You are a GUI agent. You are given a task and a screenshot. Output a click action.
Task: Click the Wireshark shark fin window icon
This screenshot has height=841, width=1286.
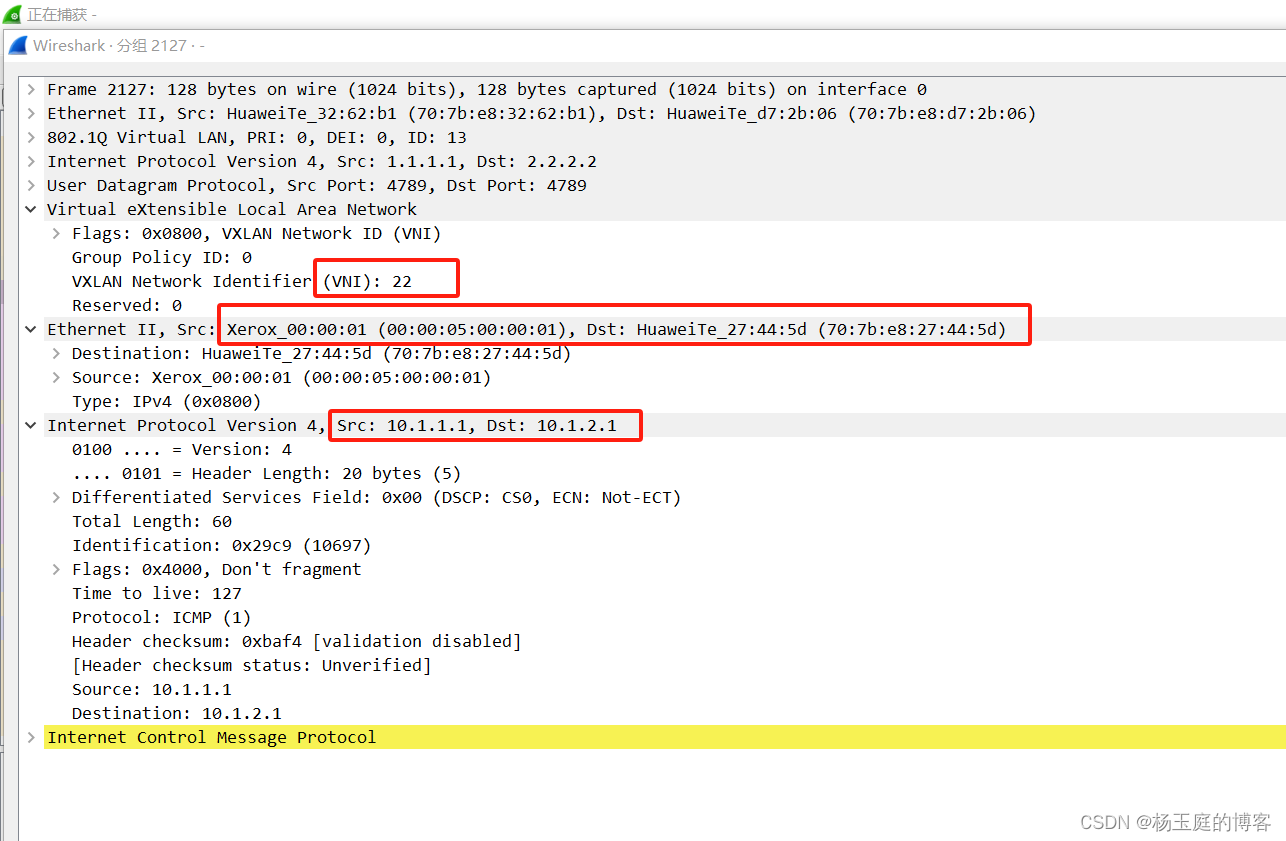tap(18, 46)
